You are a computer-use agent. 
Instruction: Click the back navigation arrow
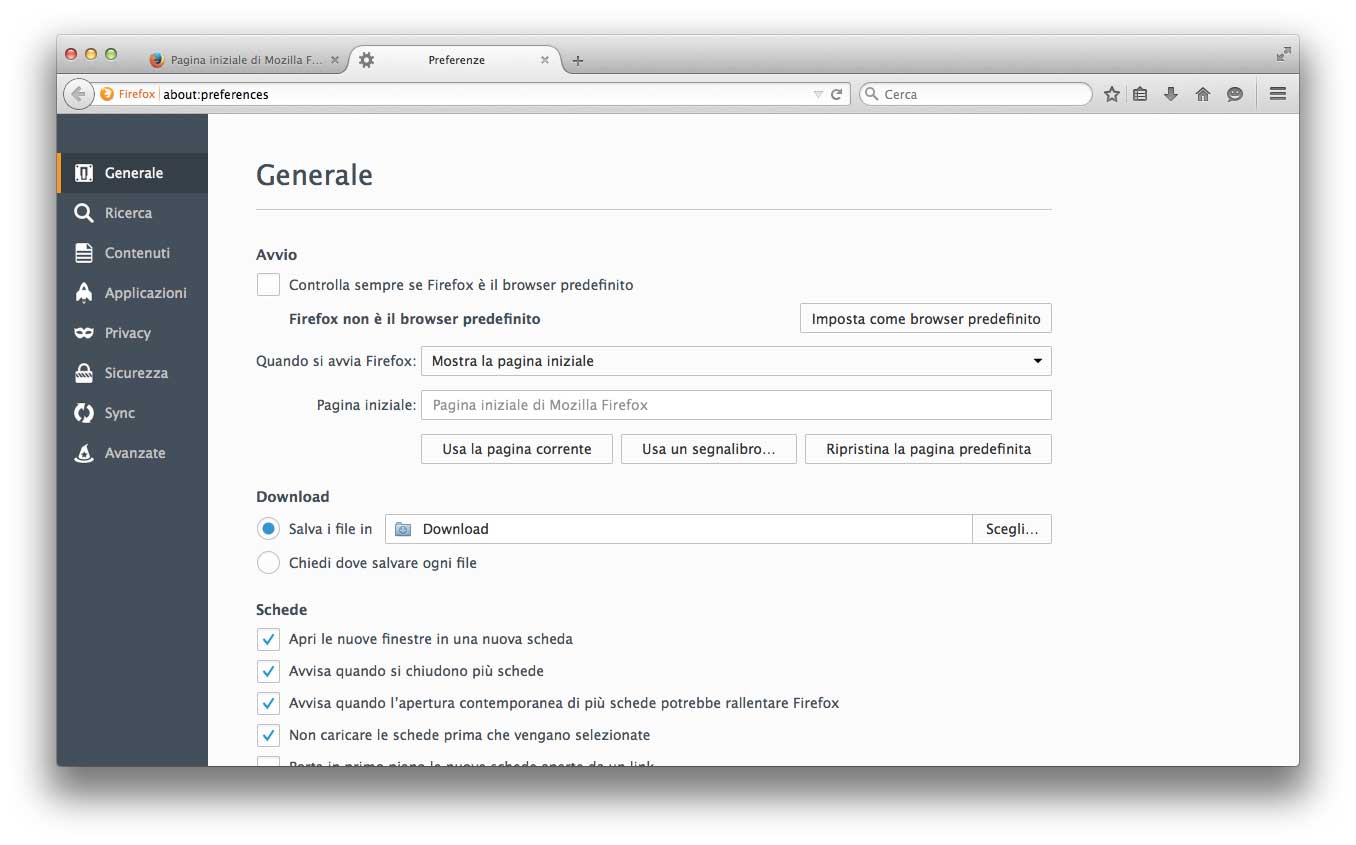(78, 94)
